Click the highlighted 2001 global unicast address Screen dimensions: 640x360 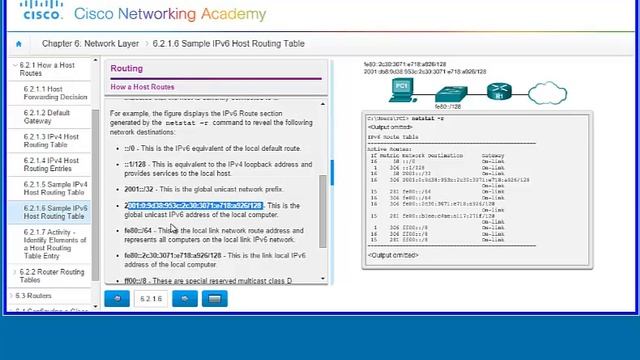click(195, 205)
